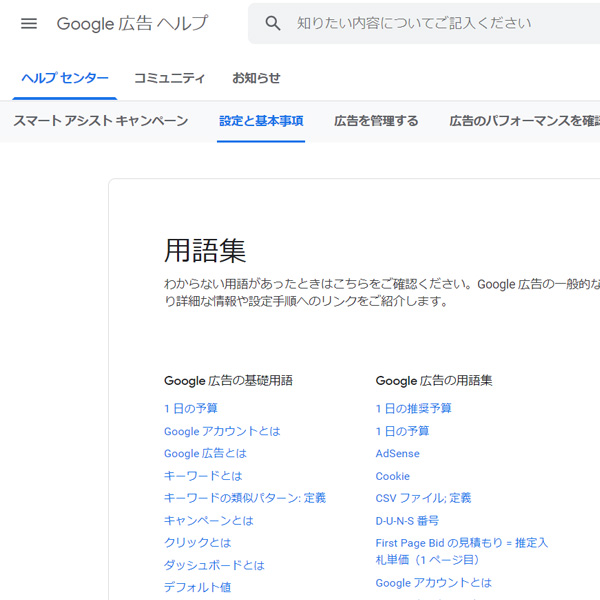Open the Cookie glossary link
Image resolution: width=600 pixels, height=600 pixels.
pyautogui.click(x=393, y=476)
